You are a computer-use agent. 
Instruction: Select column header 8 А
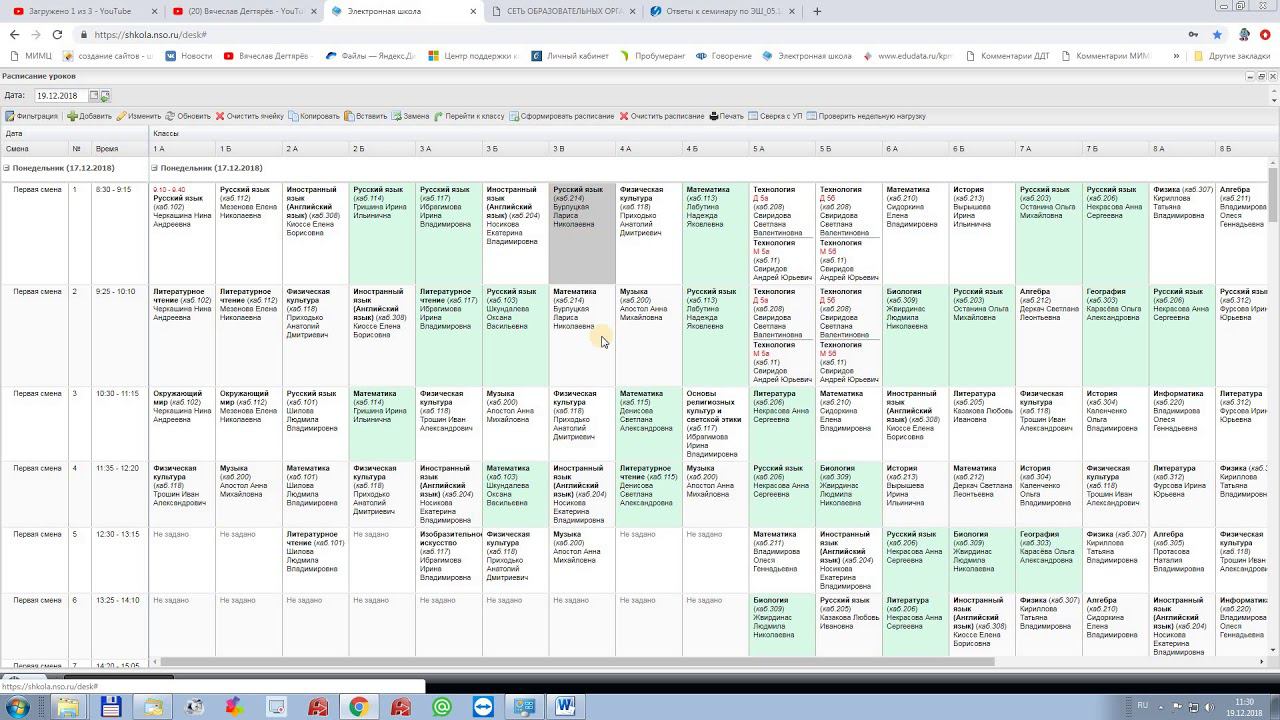point(1182,148)
